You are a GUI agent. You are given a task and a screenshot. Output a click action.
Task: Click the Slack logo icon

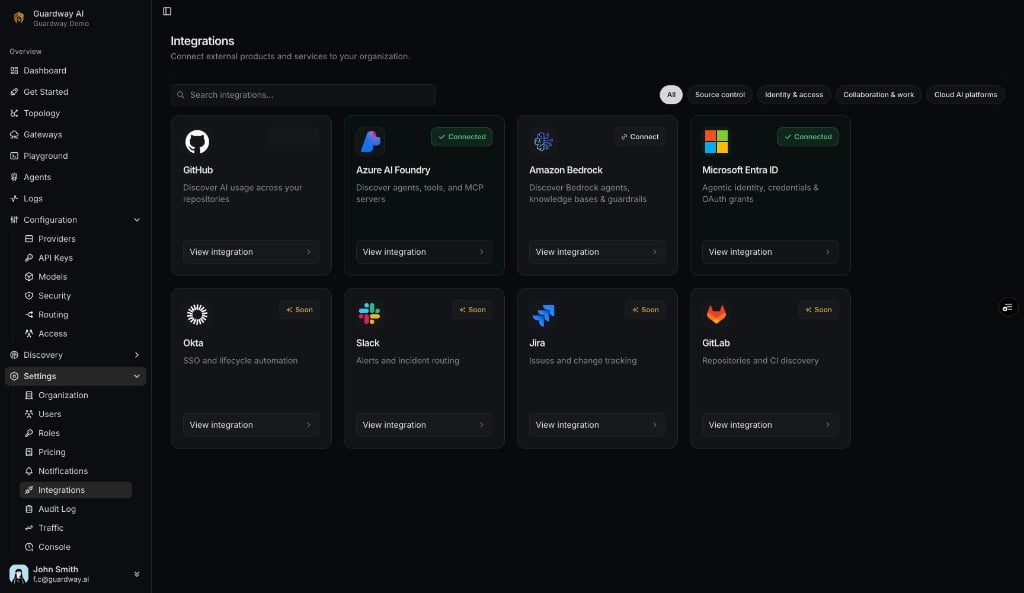(370, 314)
